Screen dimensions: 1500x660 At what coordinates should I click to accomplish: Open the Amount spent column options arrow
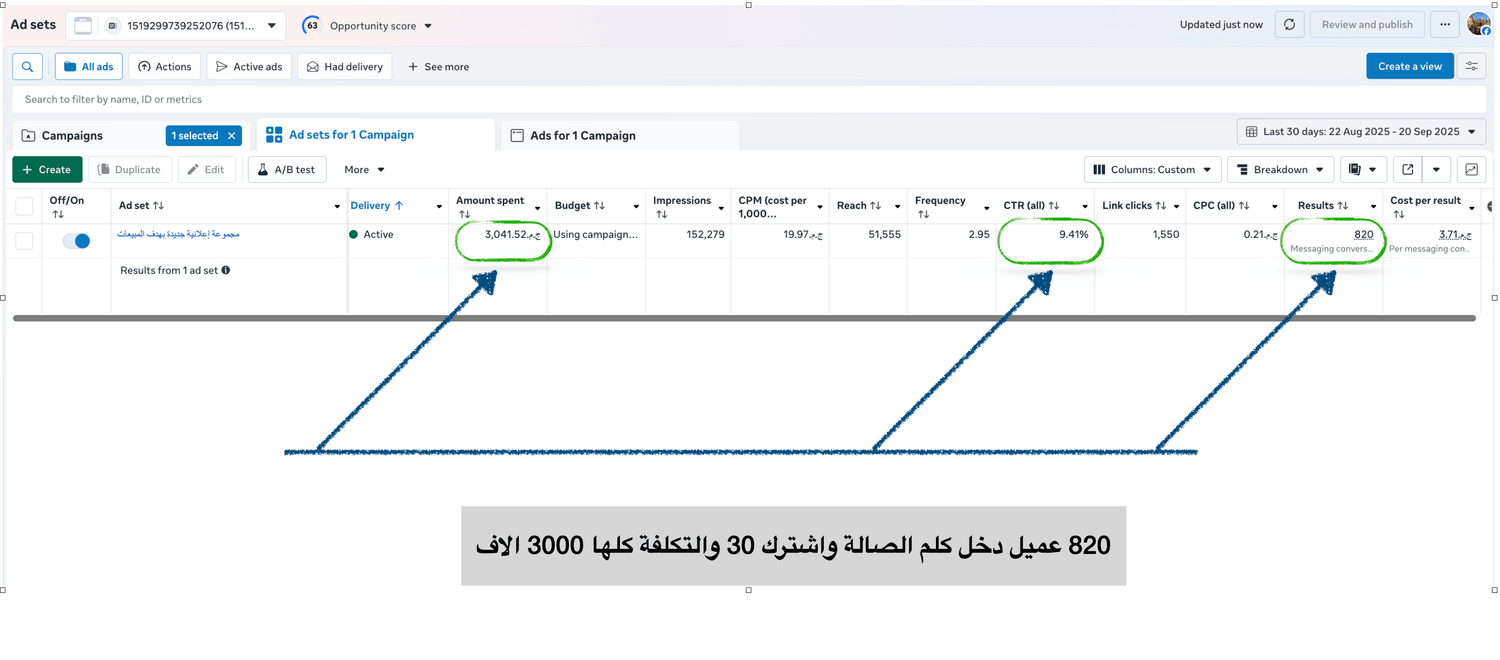(537, 208)
